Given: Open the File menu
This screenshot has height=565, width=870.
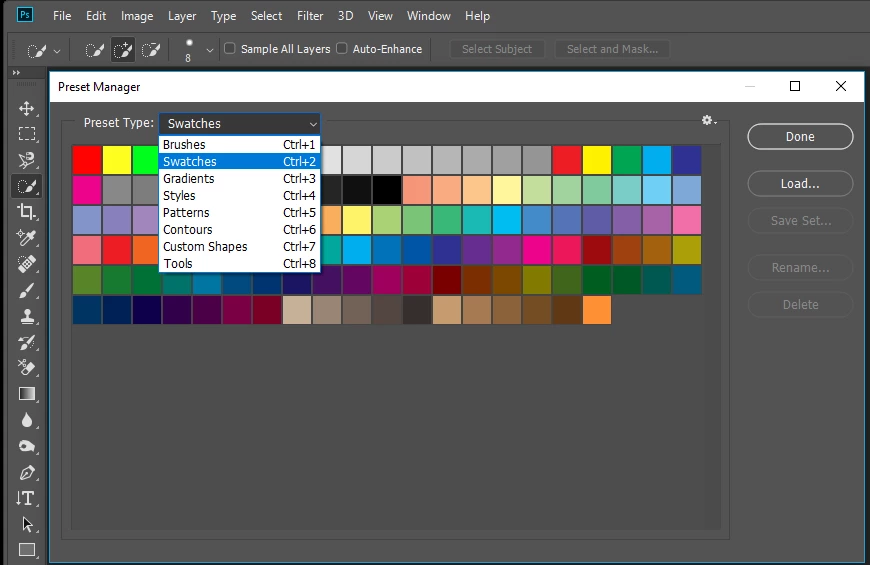Looking at the screenshot, I should [x=62, y=16].
